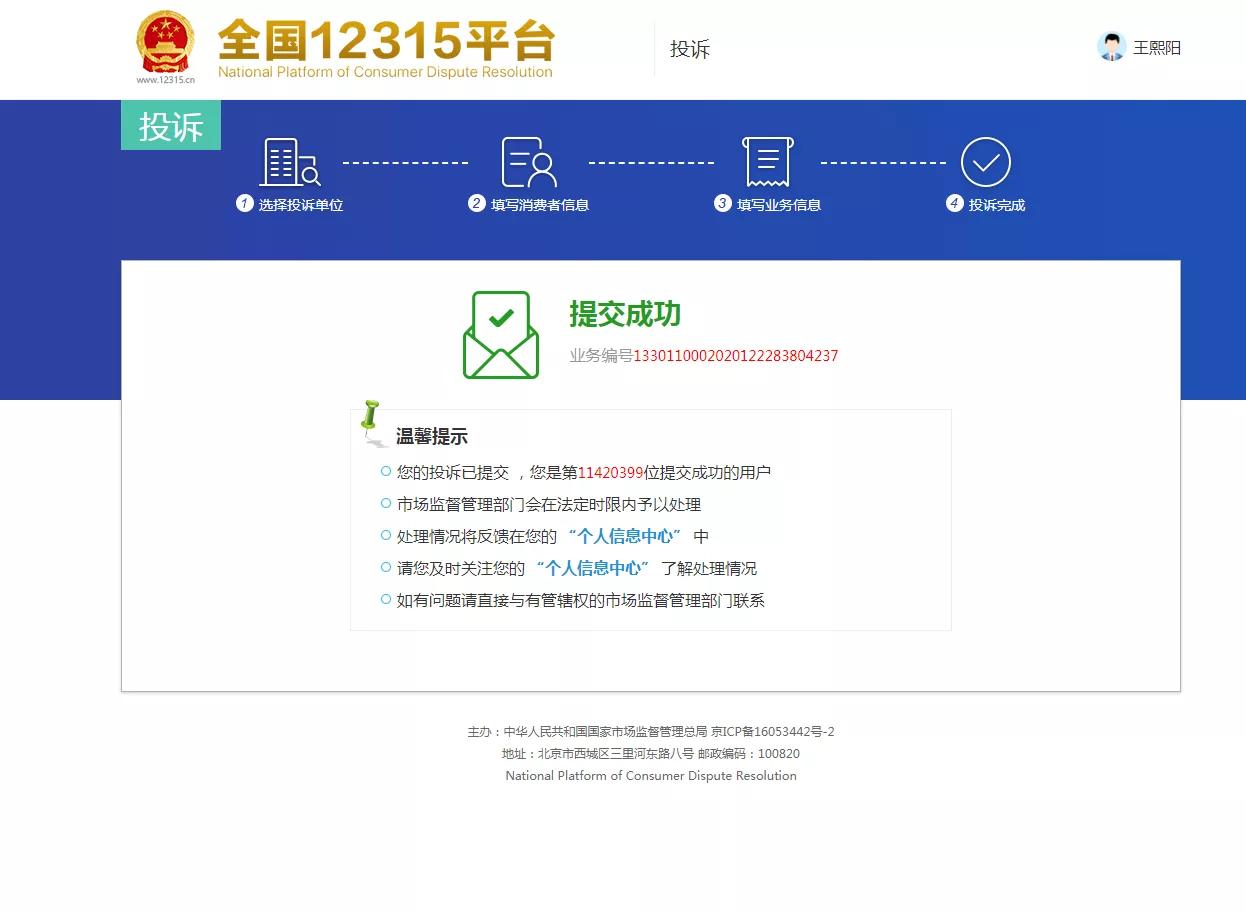1246x912 pixels.
Task: Click step 4 投诉完成 label
Action: 996,205
